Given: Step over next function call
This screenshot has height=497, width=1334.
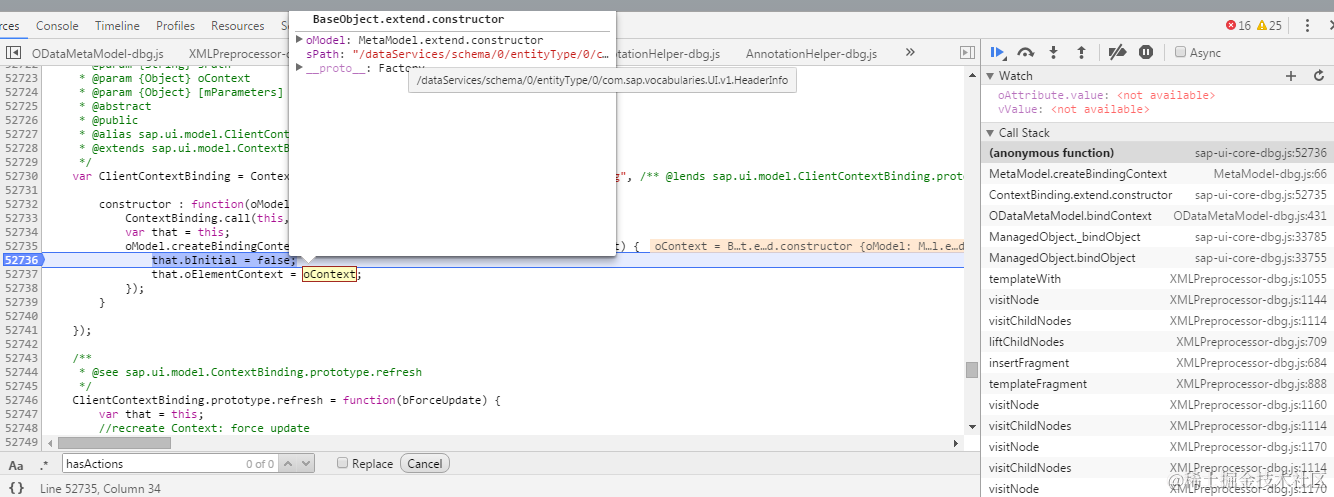Looking at the screenshot, I should [1025, 52].
